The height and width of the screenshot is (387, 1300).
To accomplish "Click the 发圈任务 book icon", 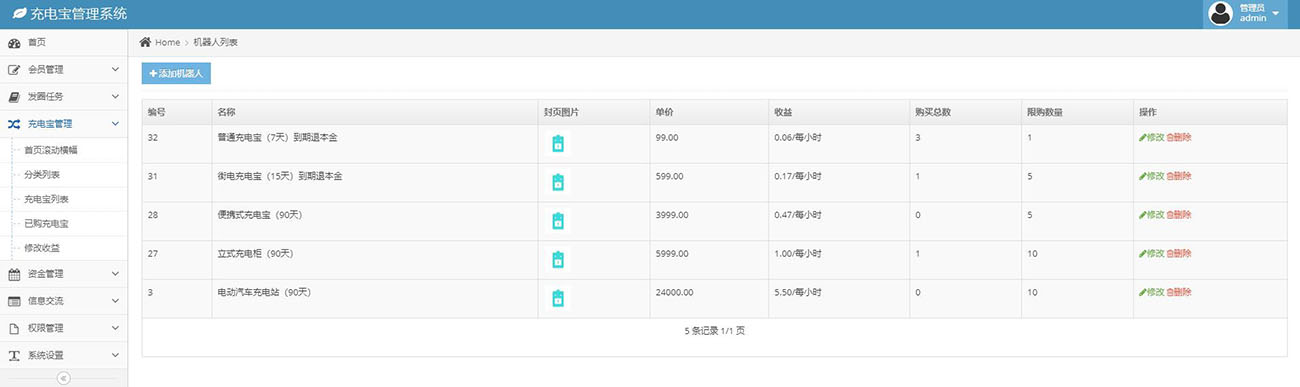I will click(x=14, y=97).
